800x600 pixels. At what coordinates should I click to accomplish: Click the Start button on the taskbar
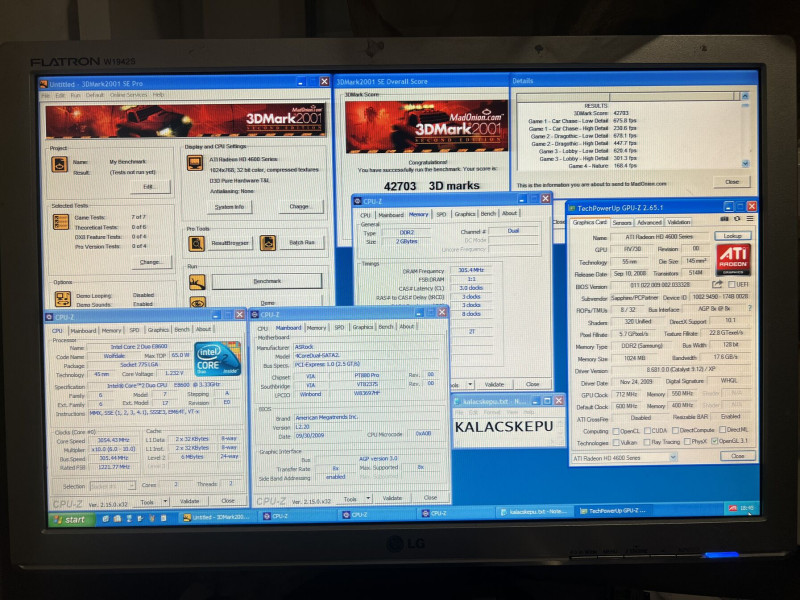coord(71,519)
